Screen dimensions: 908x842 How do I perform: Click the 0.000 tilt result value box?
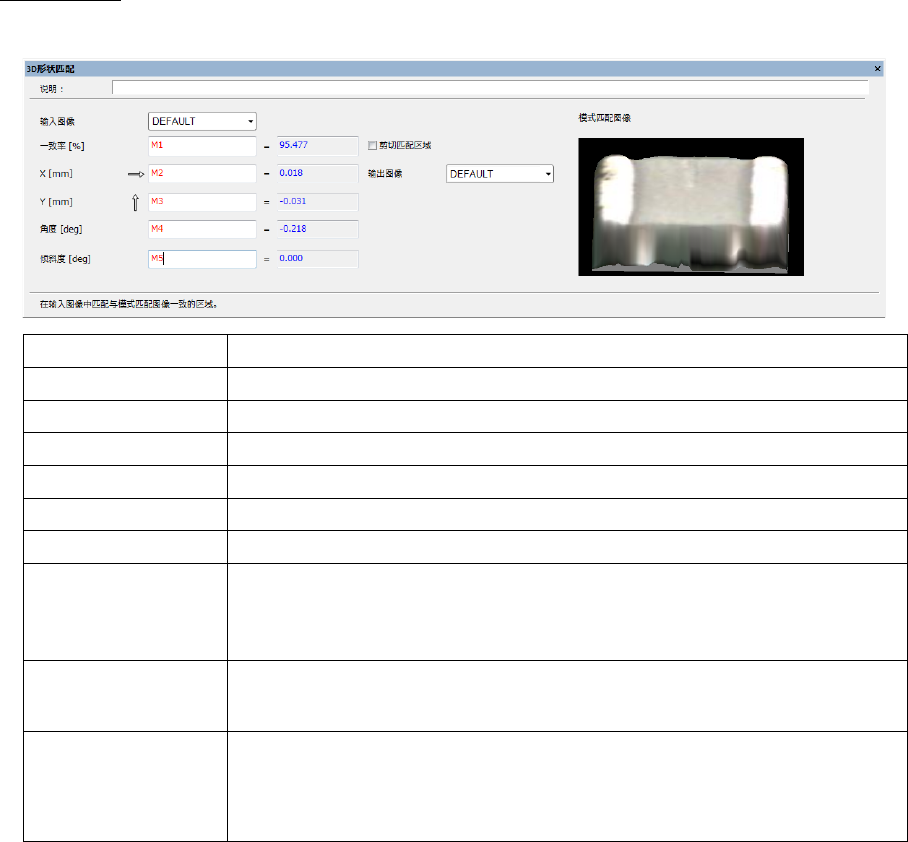[317, 259]
